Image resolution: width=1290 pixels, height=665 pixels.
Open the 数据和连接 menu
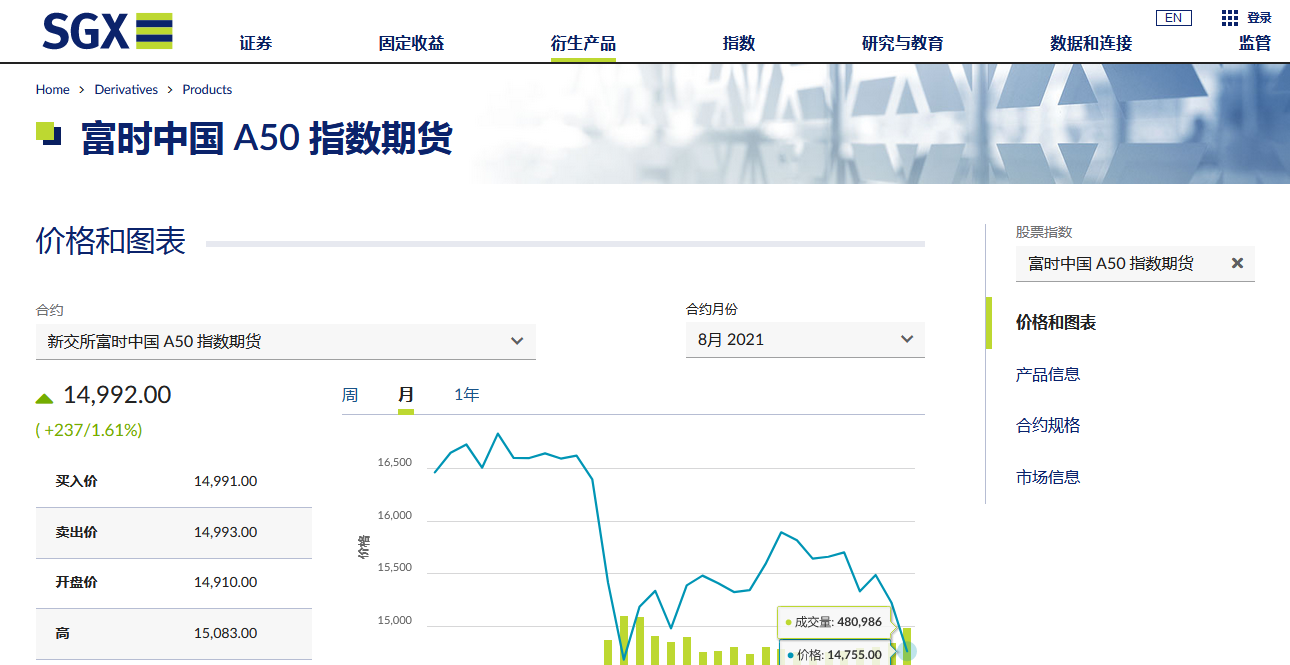tap(1091, 43)
